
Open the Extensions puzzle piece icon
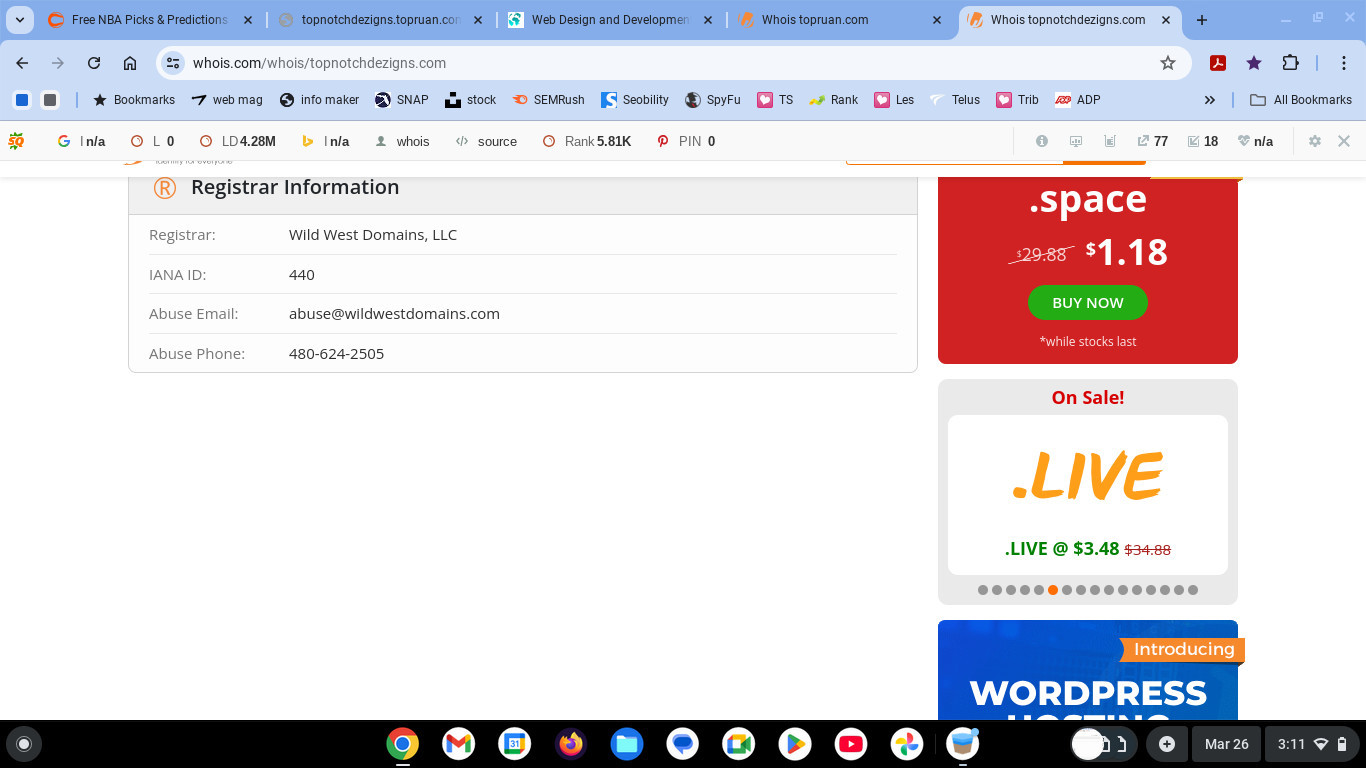point(1290,63)
